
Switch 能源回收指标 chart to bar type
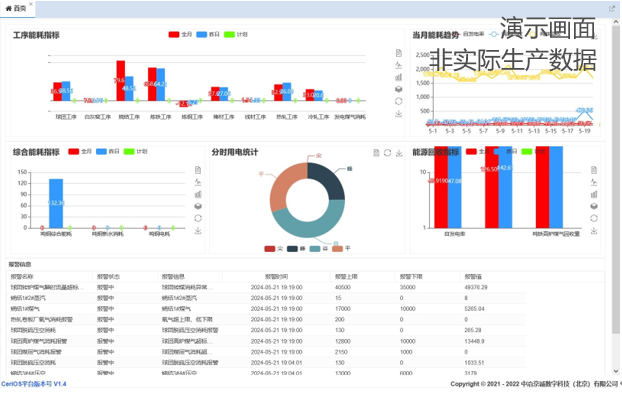(x=594, y=194)
